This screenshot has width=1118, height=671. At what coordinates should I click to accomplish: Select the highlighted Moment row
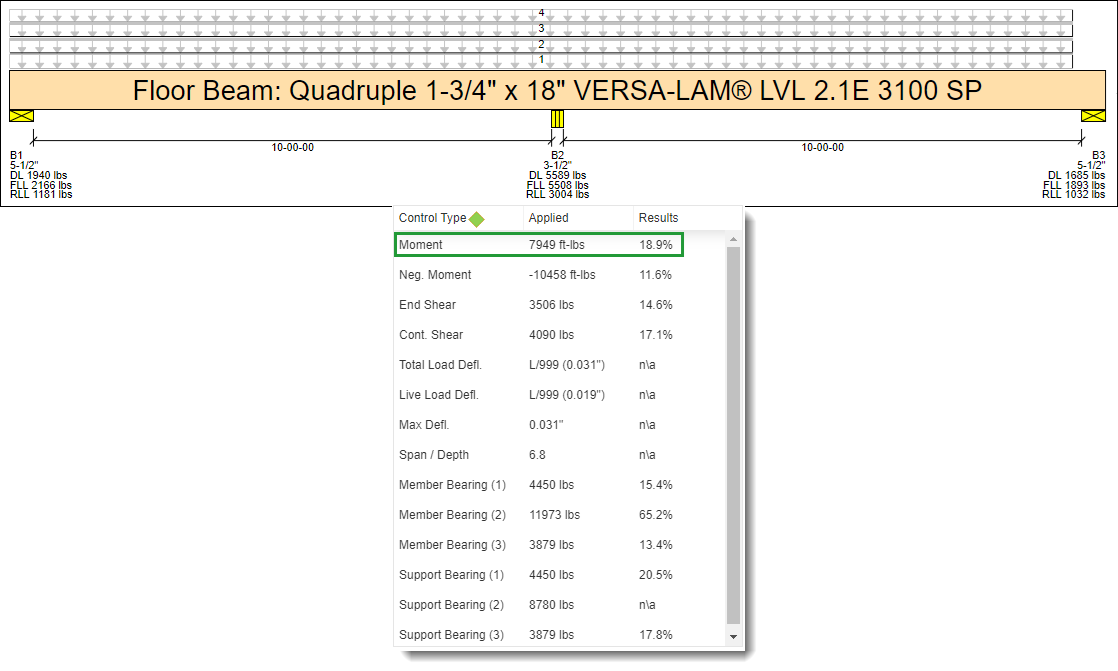point(539,245)
